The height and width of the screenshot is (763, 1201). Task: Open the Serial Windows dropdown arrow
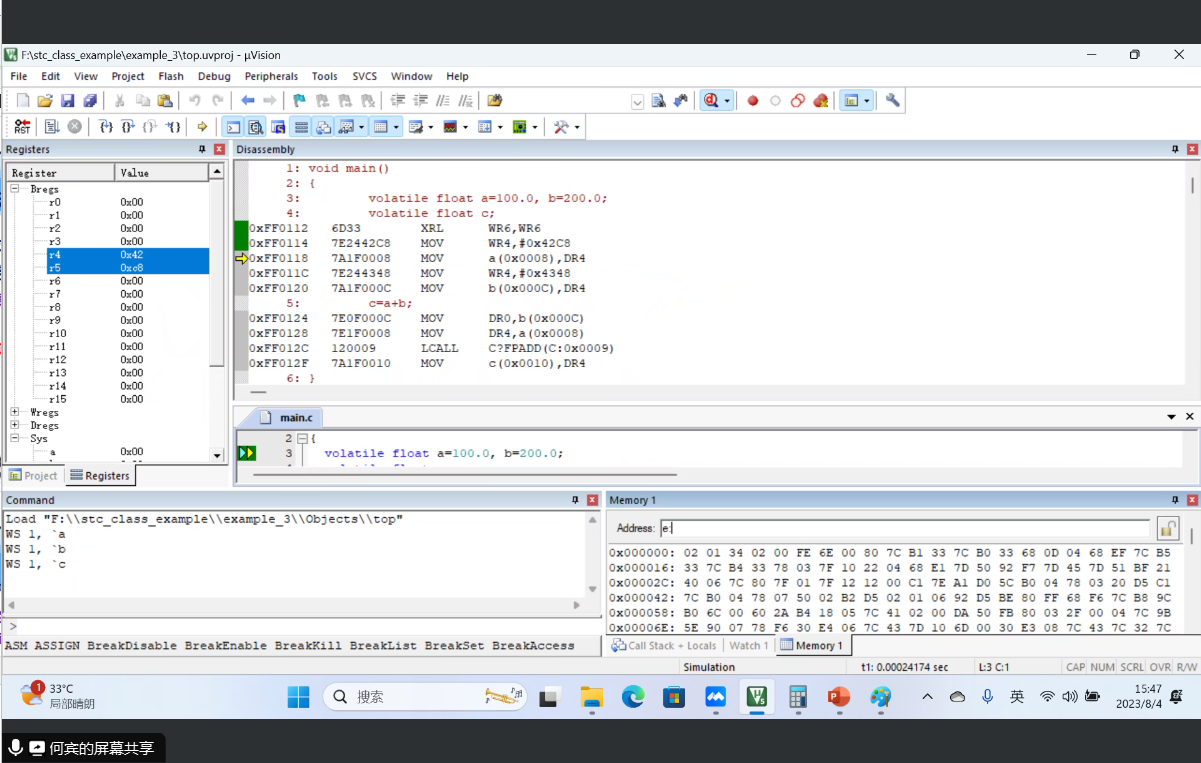431,127
